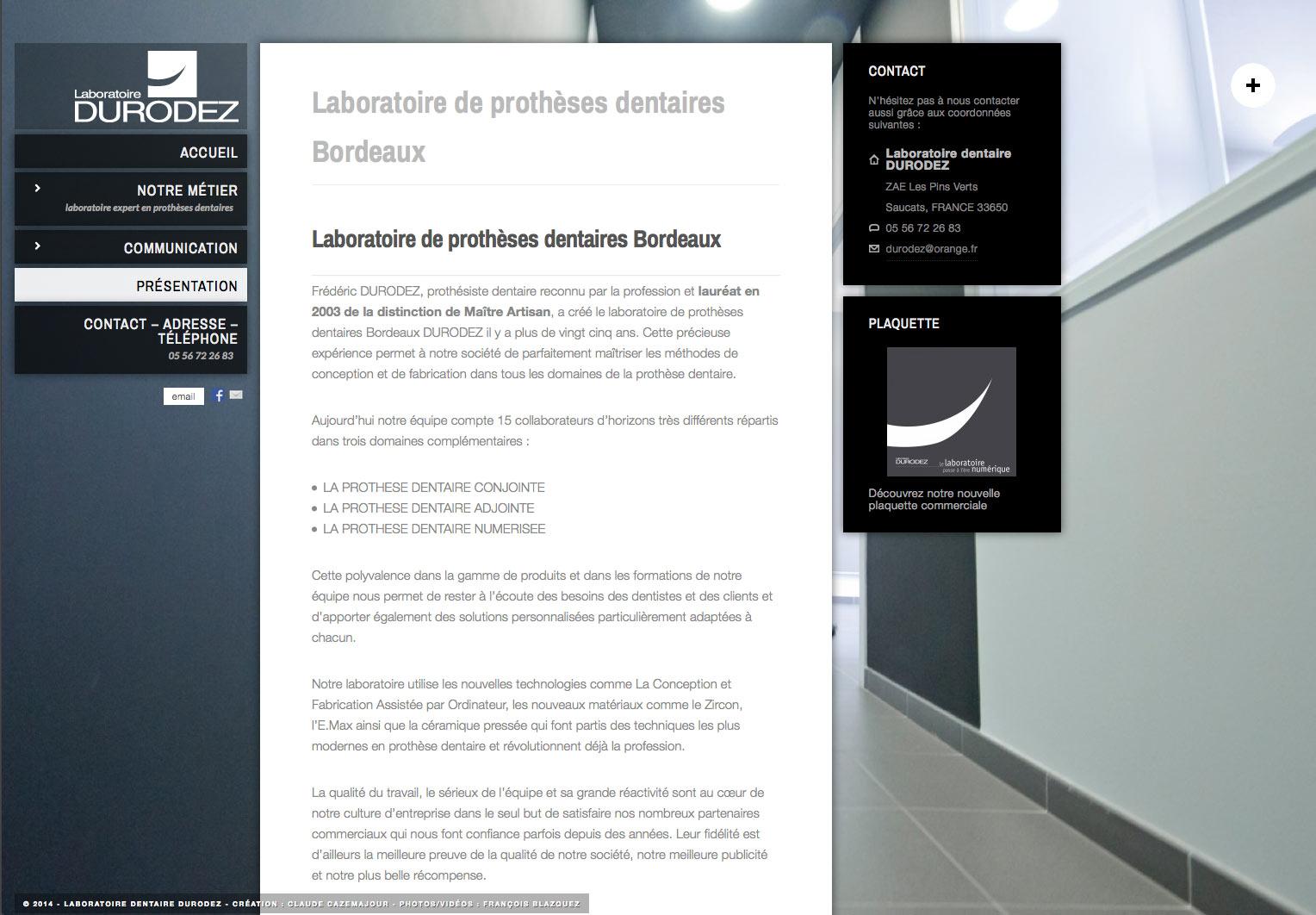Click bold text 'lauréat en 2003 de la distinction'
Viewport: 1316px width, 915px height.
click(x=536, y=302)
